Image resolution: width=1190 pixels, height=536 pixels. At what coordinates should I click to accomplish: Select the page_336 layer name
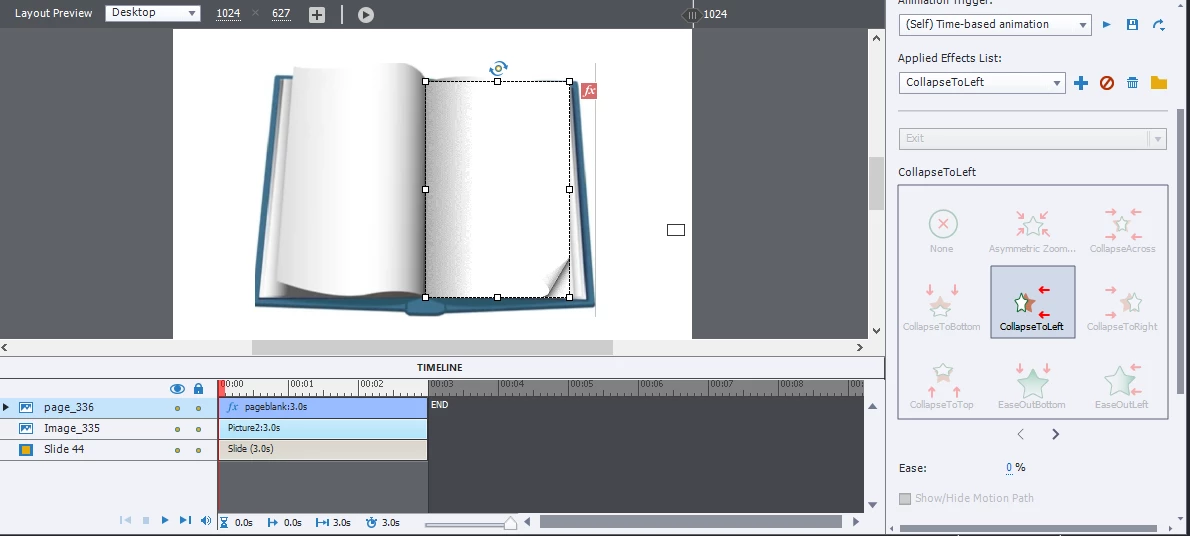(x=69, y=408)
